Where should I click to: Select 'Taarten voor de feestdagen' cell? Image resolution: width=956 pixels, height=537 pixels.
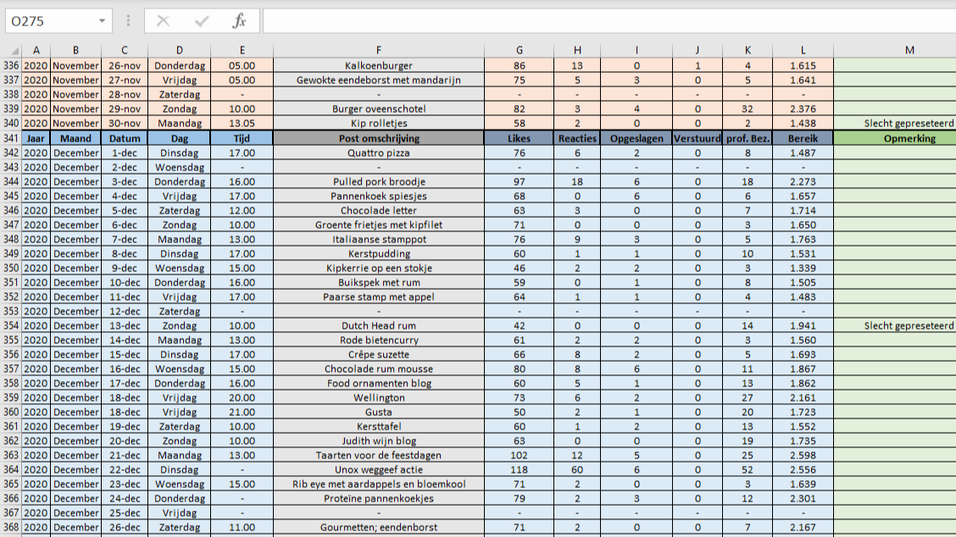[379, 455]
